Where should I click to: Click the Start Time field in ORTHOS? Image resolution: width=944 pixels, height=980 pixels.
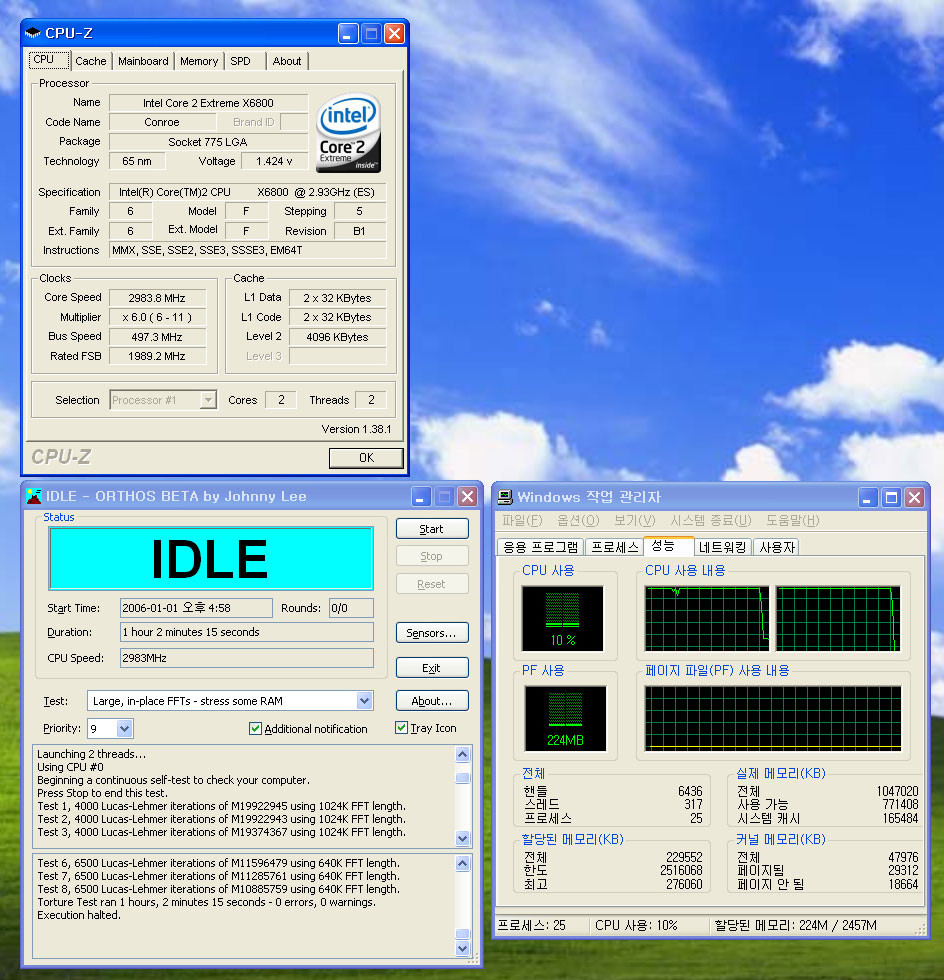[x=196, y=608]
